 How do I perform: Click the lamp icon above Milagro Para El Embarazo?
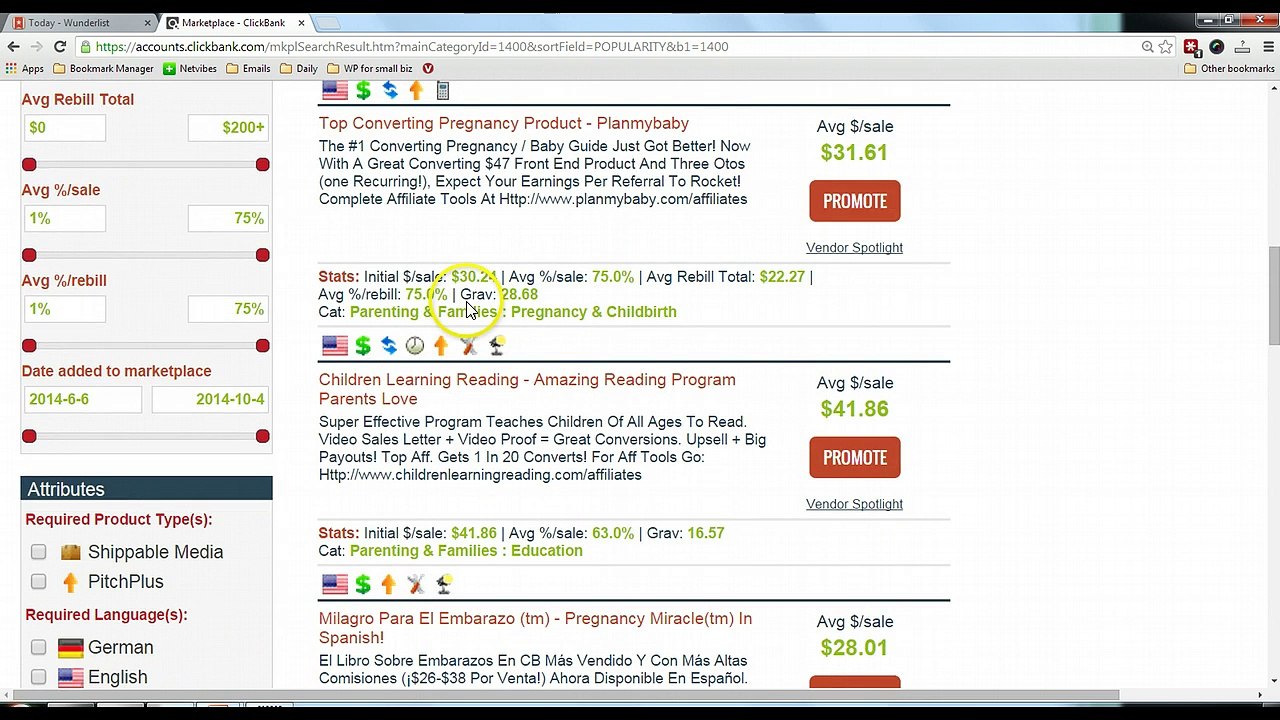click(x=444, y=584)
